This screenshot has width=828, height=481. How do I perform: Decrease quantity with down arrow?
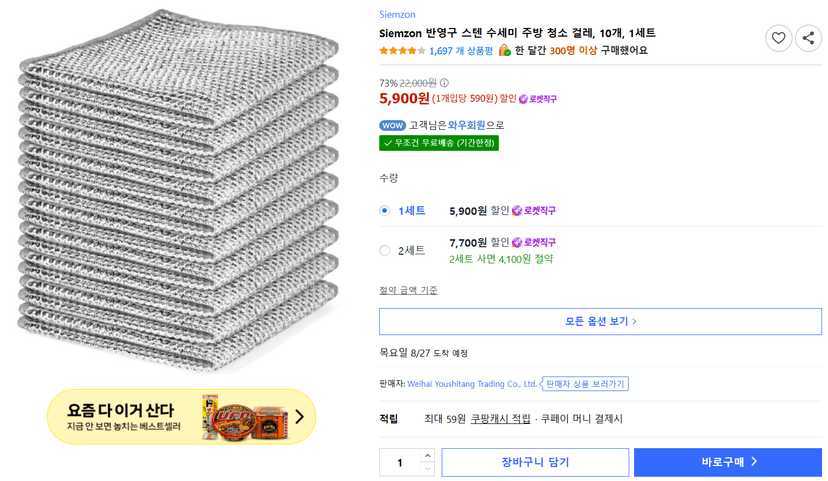(428, 469)
